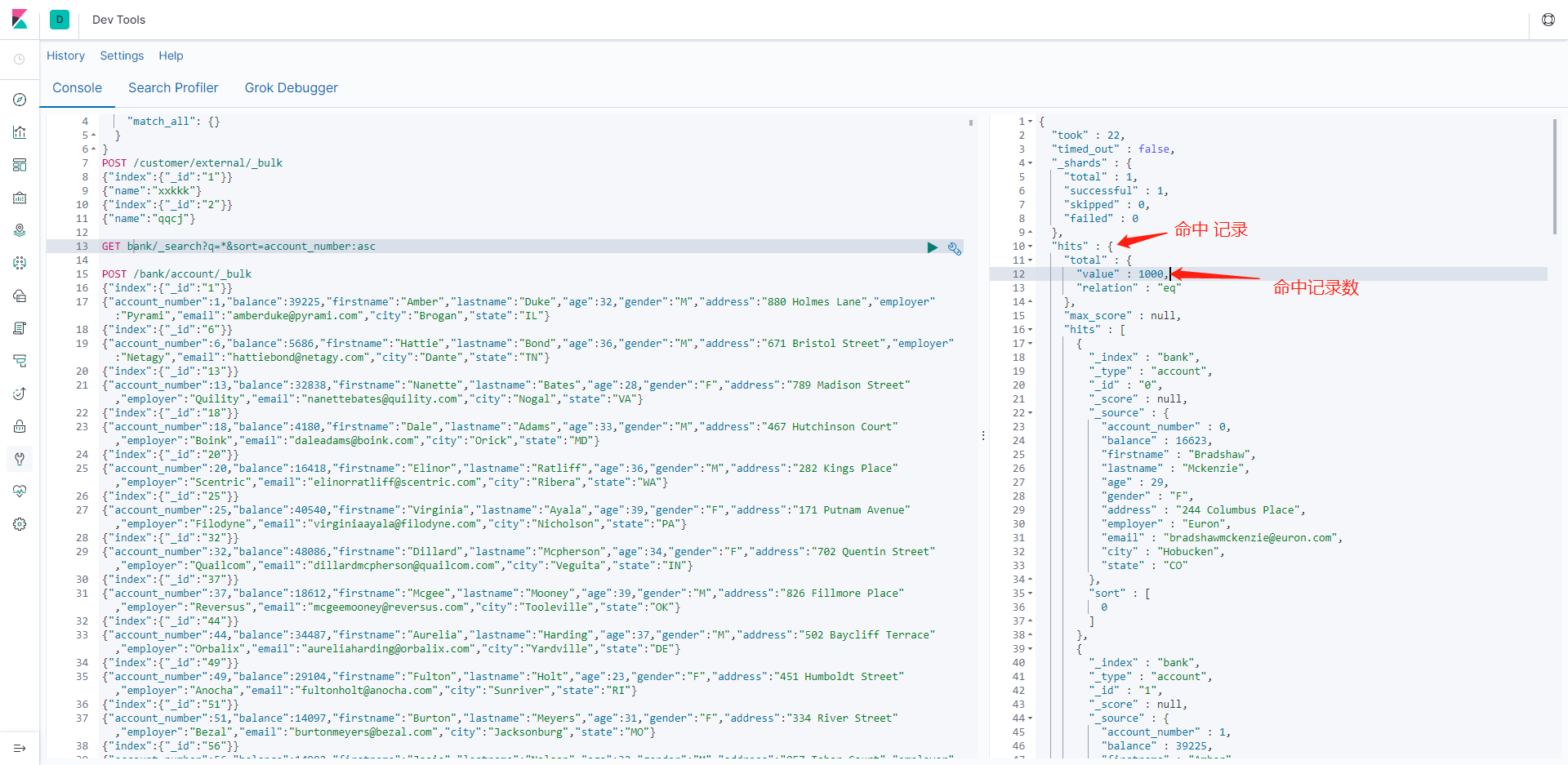Click the "firstname" : "Bradshaw" response line
This screenshot has width=1568, height=765.
click(1178, 455)
